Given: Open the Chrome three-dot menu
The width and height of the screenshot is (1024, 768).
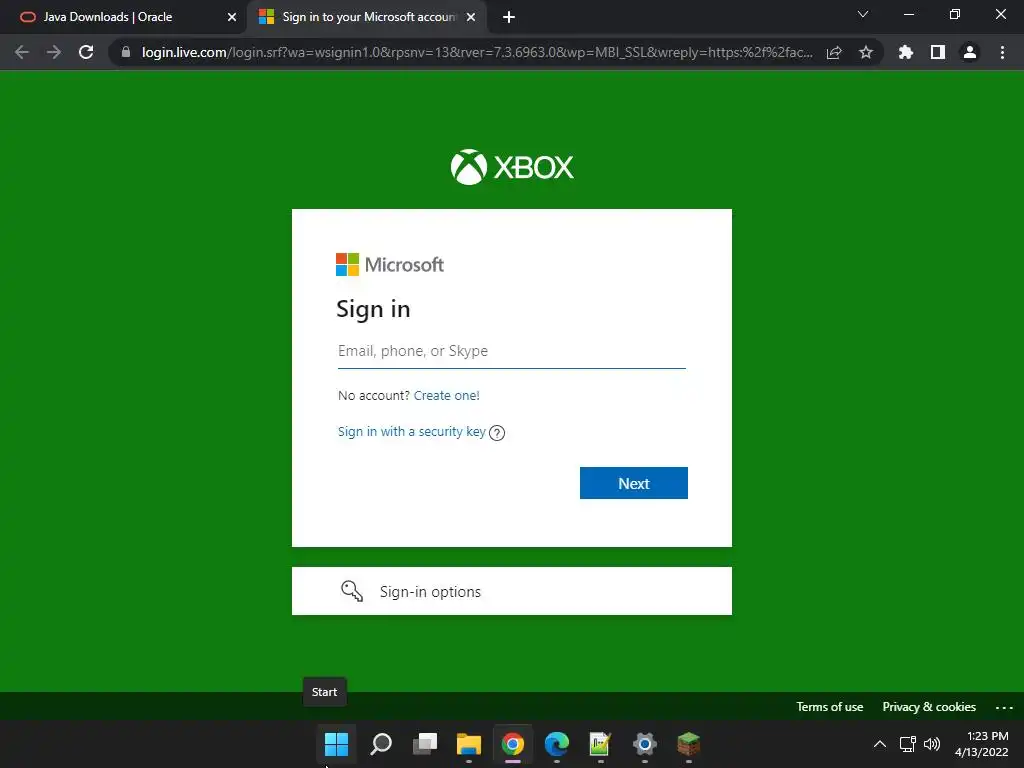Looking at the screenshot, I should coord(1002,52).
